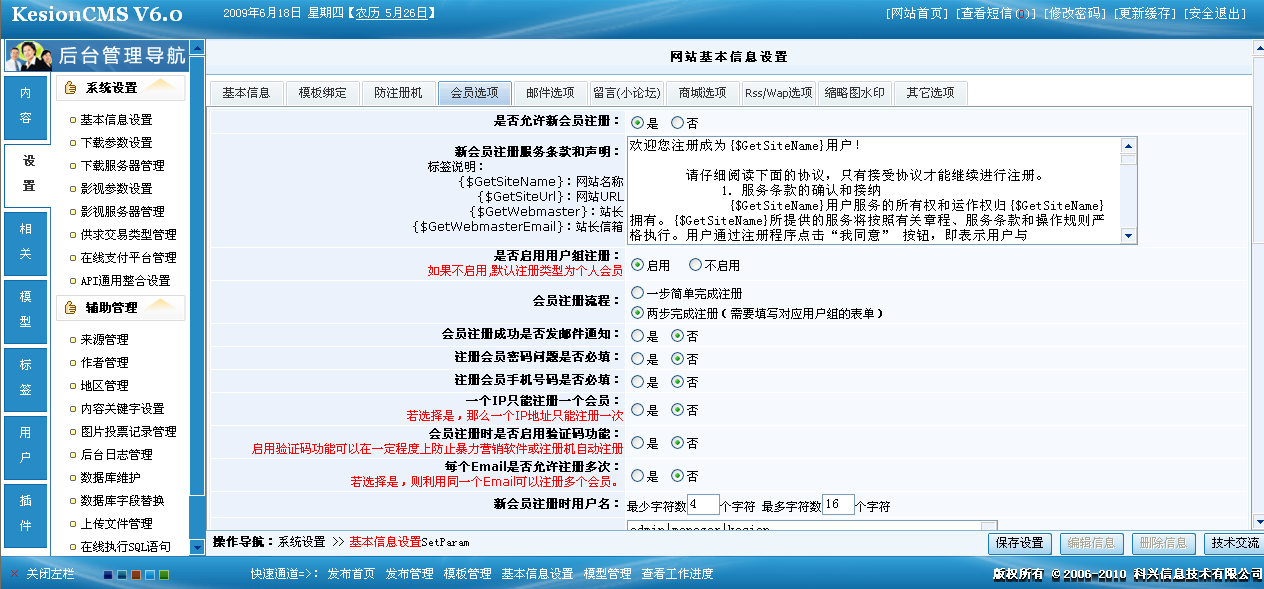Click the admin avatar above 后台管理导航

click(x=28, y=57)
